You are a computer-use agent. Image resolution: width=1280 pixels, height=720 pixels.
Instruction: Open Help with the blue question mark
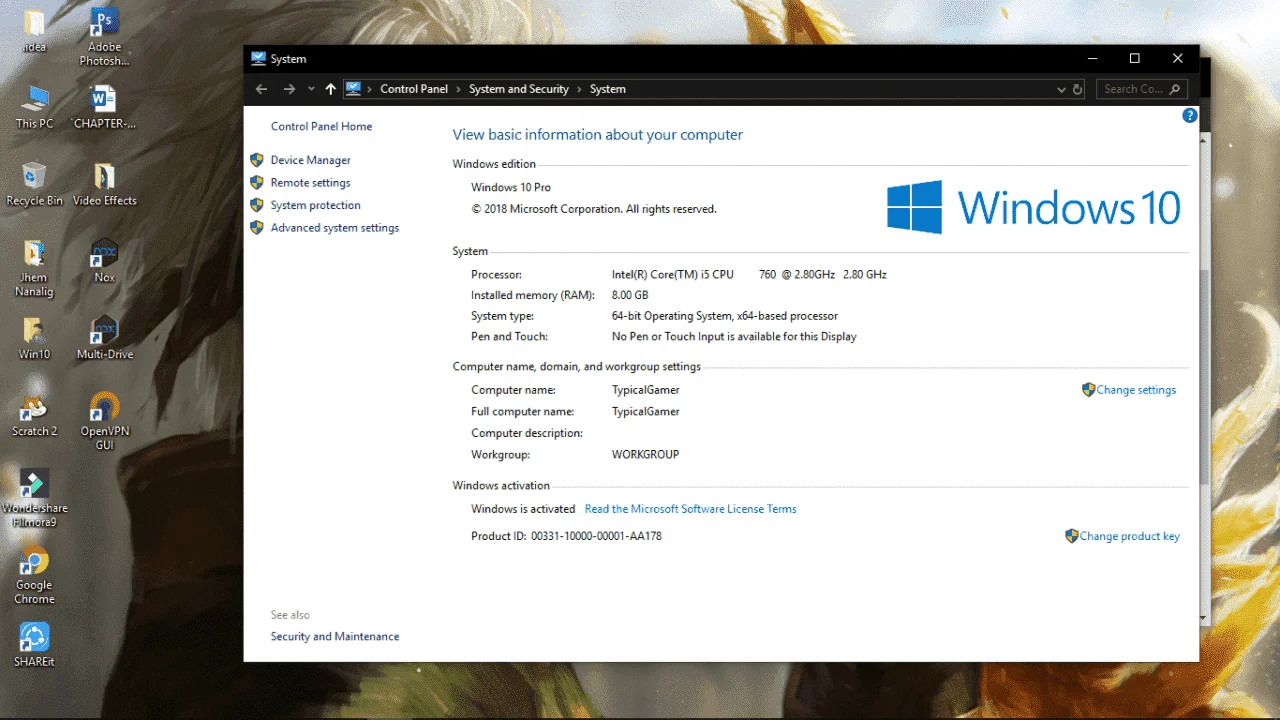pyautogui.click(x=1190, y=115)
